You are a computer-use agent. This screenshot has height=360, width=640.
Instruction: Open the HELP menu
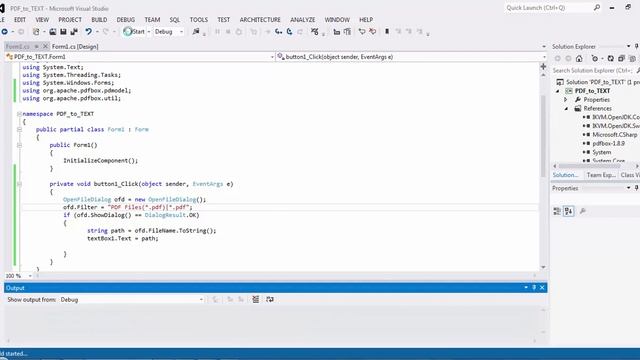tap(366, 20)
